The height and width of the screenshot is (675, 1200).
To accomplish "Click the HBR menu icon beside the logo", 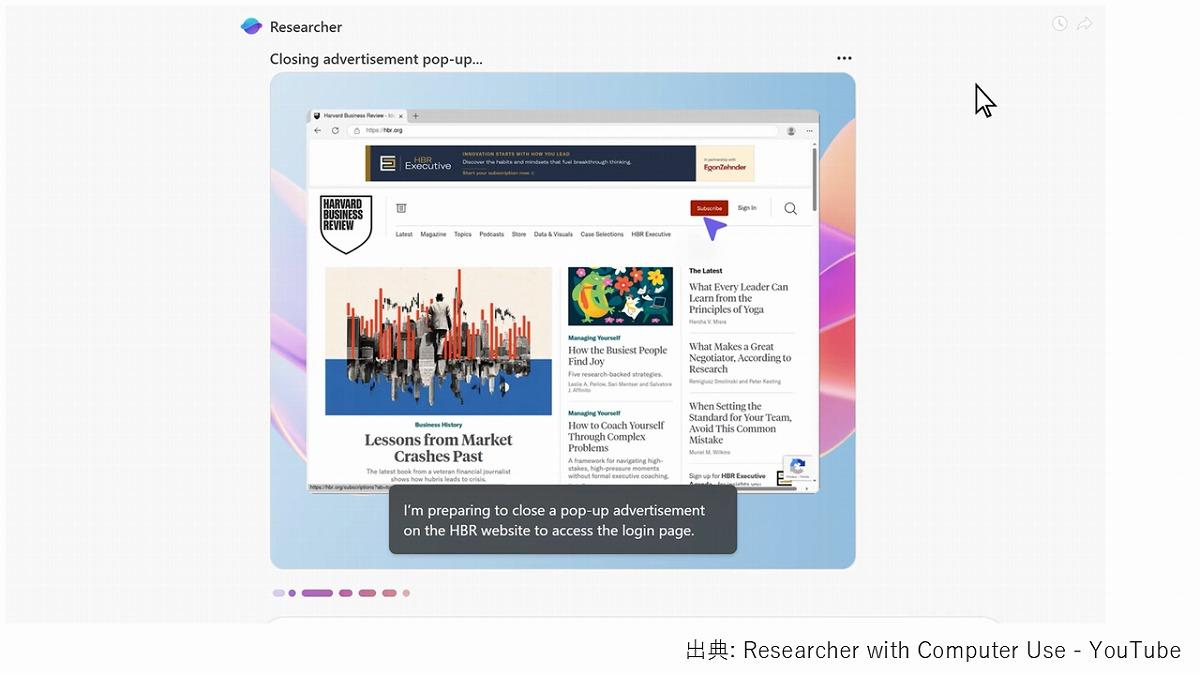I will pyautogui.click(x=401, y=208).
